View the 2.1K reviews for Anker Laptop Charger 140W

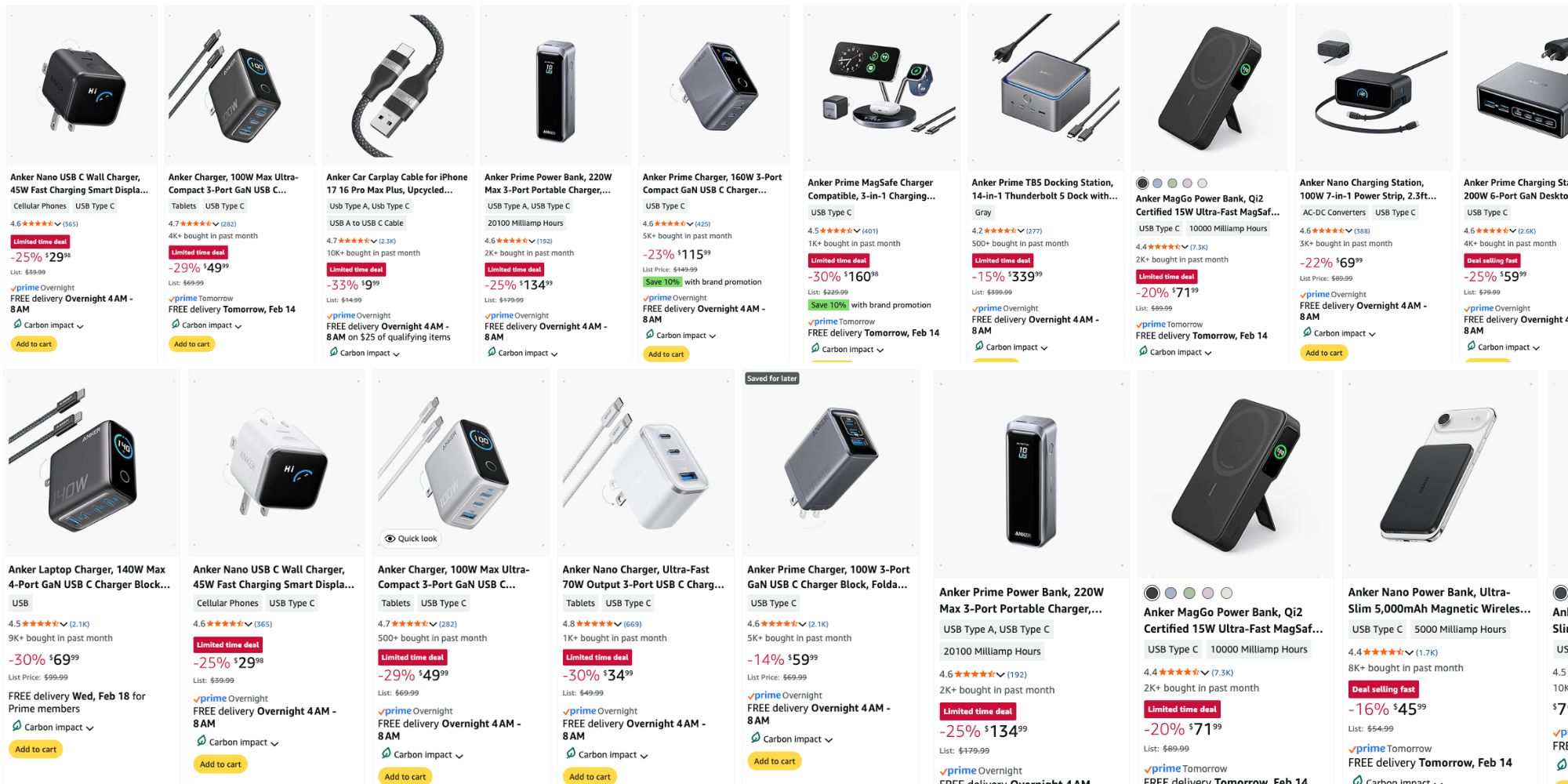tap(81, 623)
